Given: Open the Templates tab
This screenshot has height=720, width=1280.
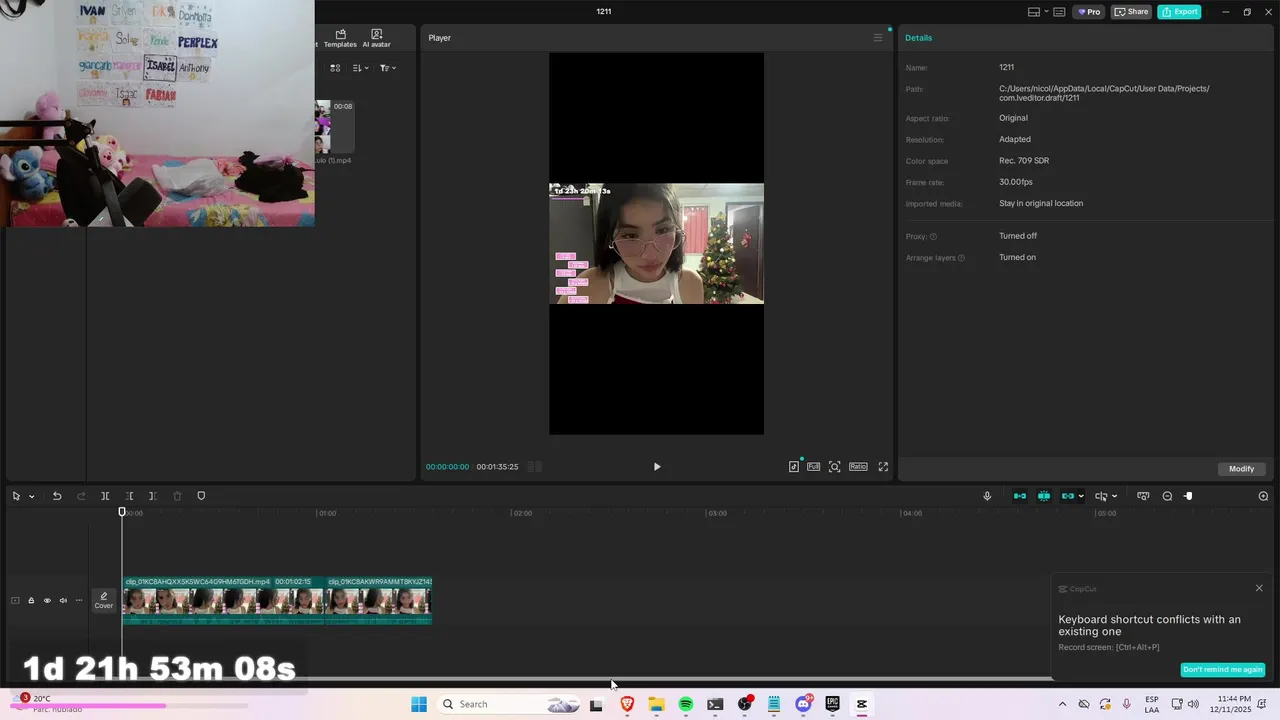Looking at the screenshot, I should pyautogui.click(x=340, y=38).
